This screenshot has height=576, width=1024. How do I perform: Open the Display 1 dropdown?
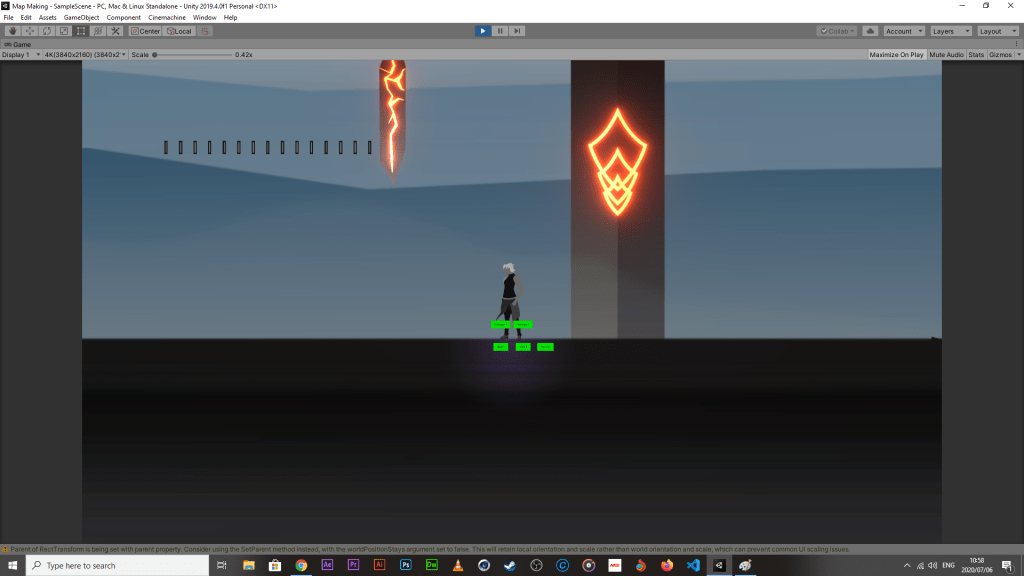pyautogui.click(x=19, y=55)
